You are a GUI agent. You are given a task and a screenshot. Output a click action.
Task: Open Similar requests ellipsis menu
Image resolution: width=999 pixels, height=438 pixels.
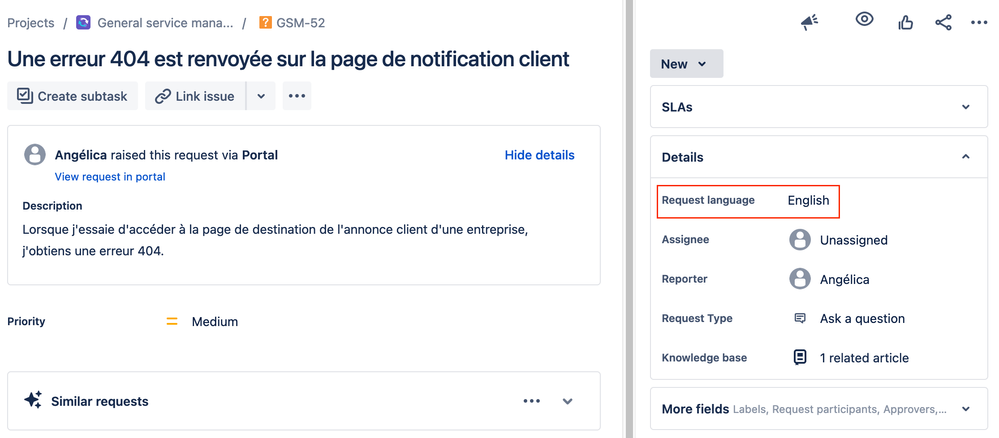click(531, 401)
